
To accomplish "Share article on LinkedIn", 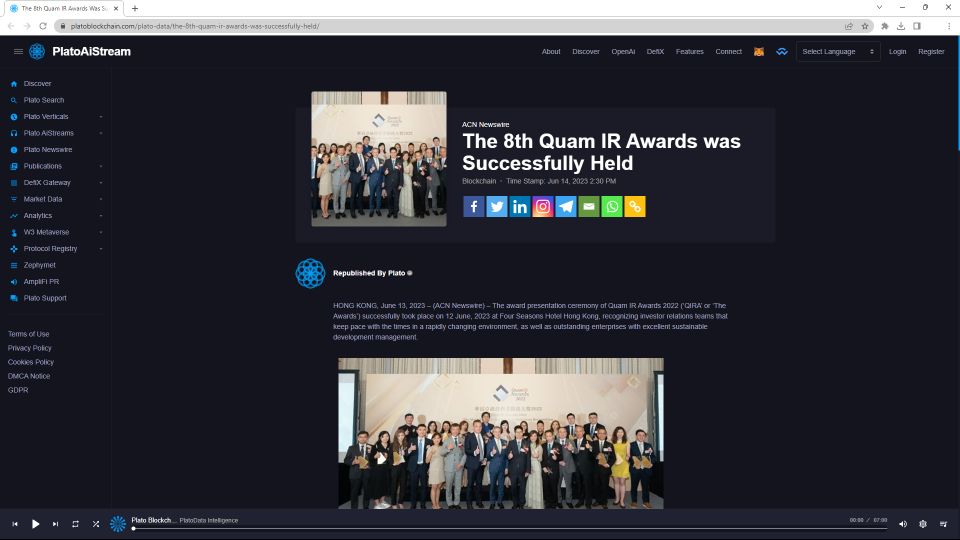I will click(520, 206).
